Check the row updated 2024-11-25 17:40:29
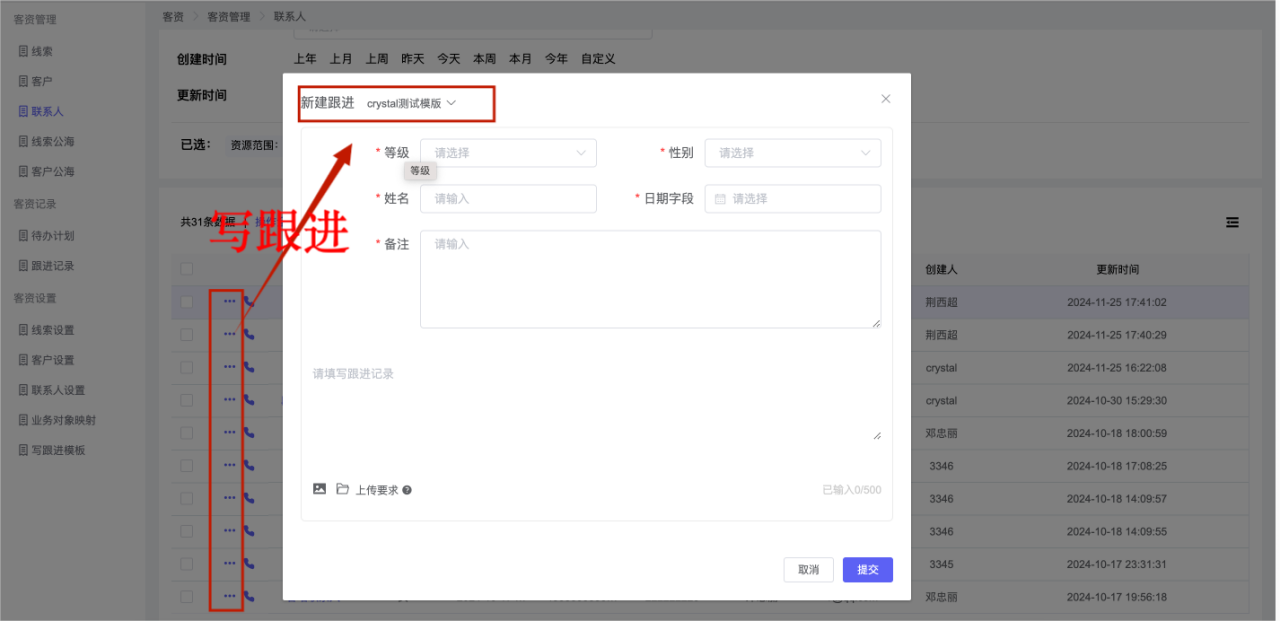 pyautogui.click(x=186, y=335)
